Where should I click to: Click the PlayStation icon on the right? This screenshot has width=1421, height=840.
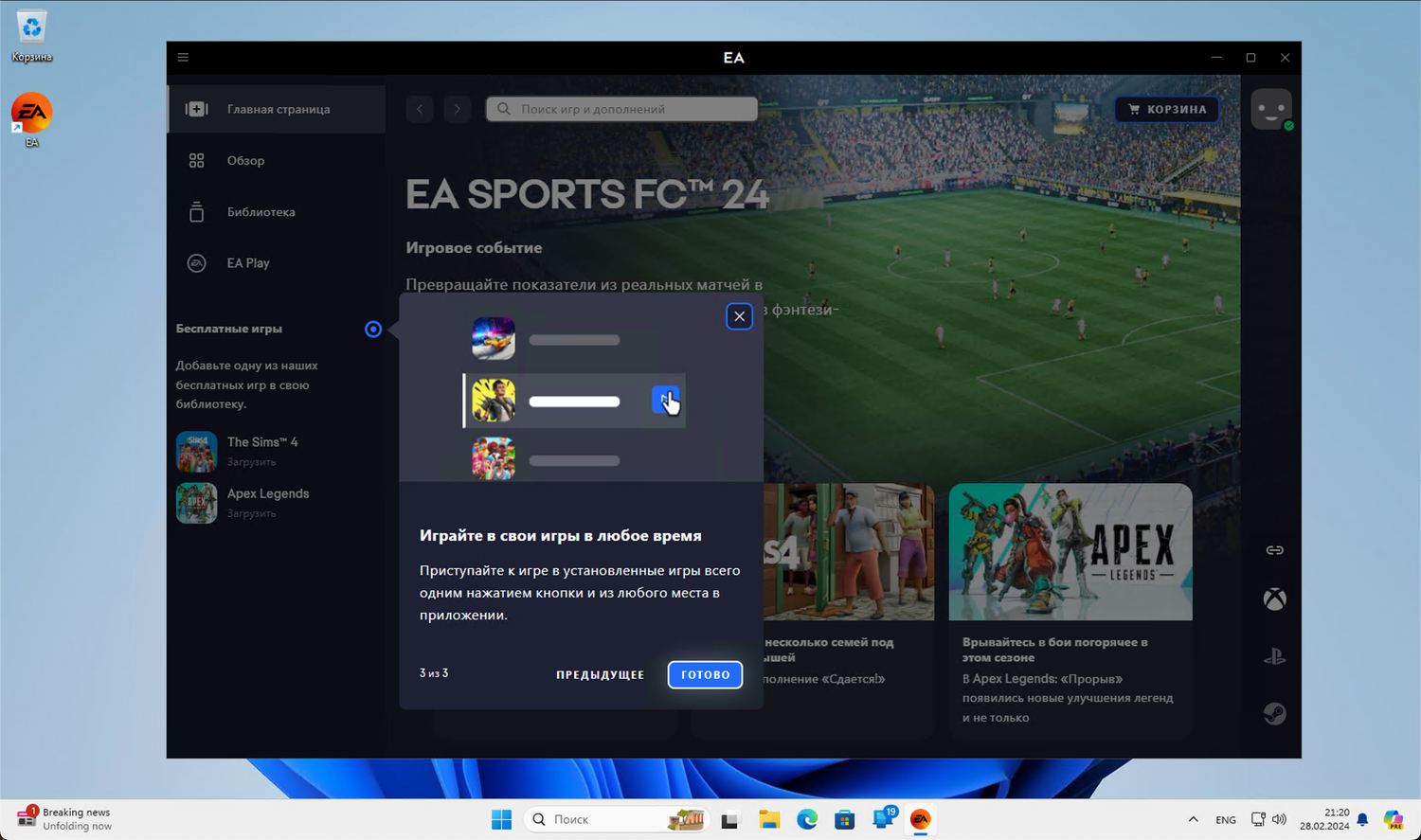click(x=1275, y=656)
